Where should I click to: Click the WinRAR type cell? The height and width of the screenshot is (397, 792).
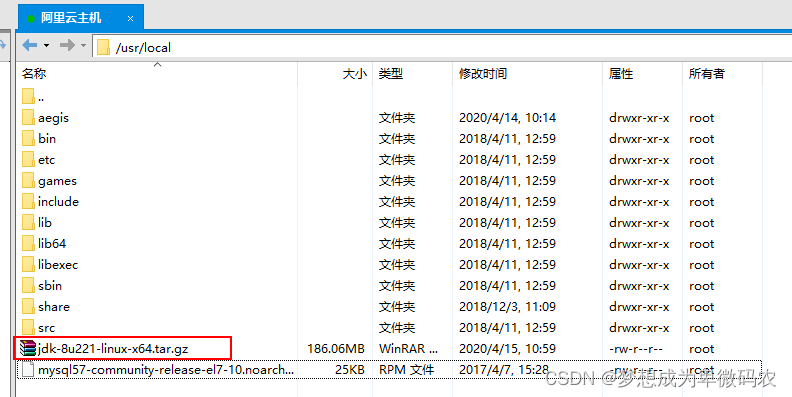[x=409, y=349]
